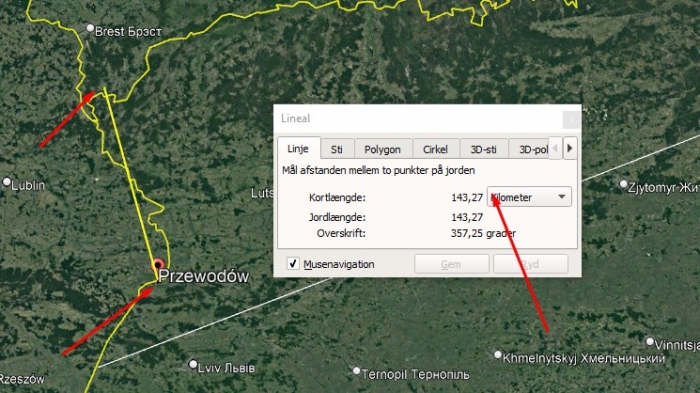Select the 3D-sti tab
The width and height of the screenshot is (700, 393).
[x=483, y=149]
